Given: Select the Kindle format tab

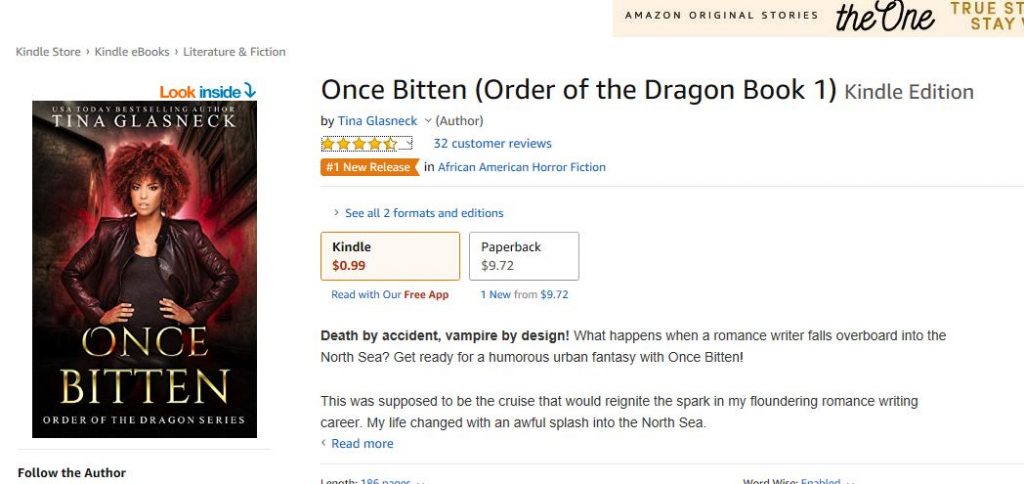Looking at the screenshot, I should pos(390,256).
